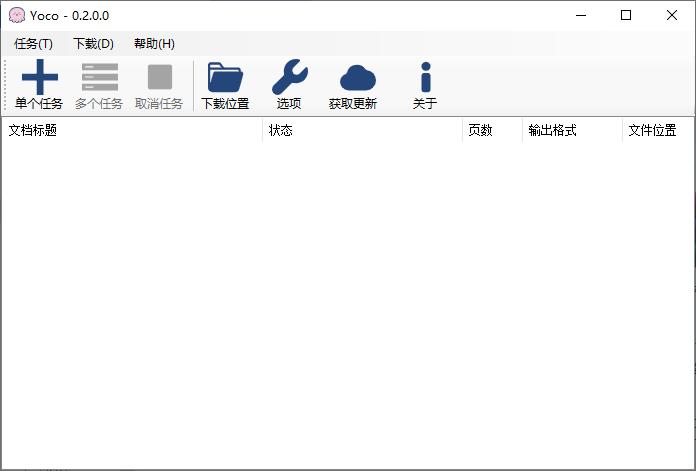This screenshot has width=696, height=471.
Task: Click the empty task list area
Action: pos(347,300)
